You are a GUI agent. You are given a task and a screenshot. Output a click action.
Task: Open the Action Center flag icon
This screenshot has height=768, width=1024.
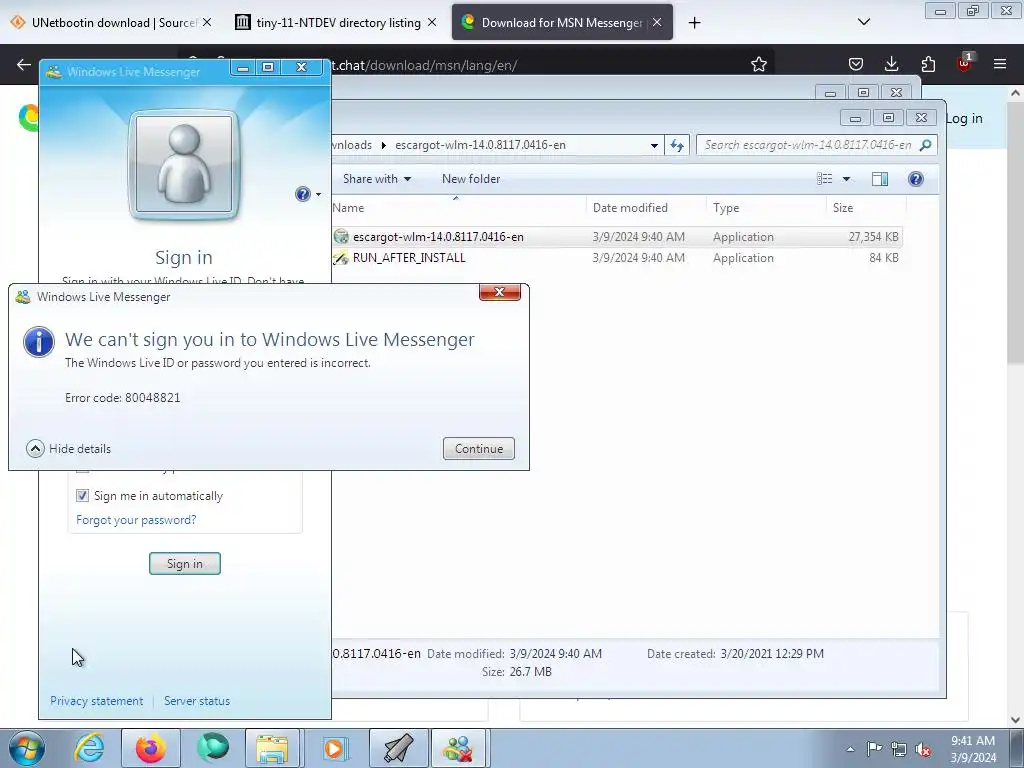click(x=874, y=749)
